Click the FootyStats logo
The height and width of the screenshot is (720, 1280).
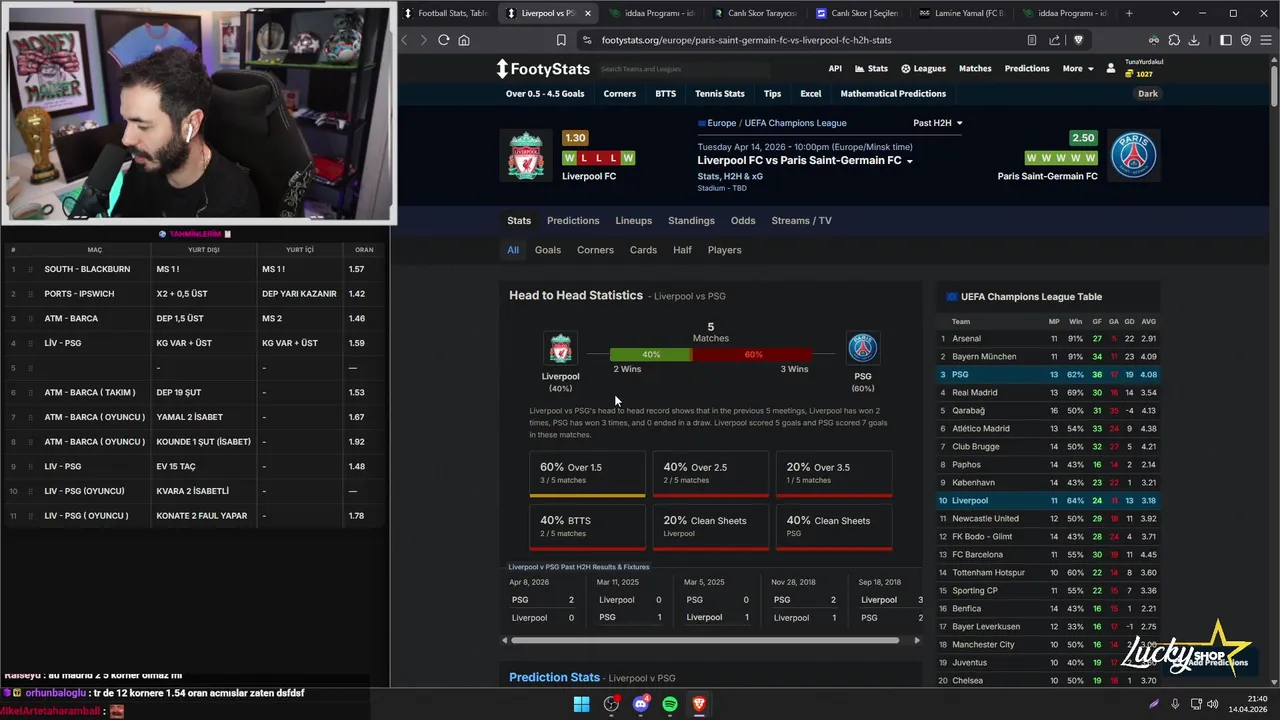[x=543, y=69]
